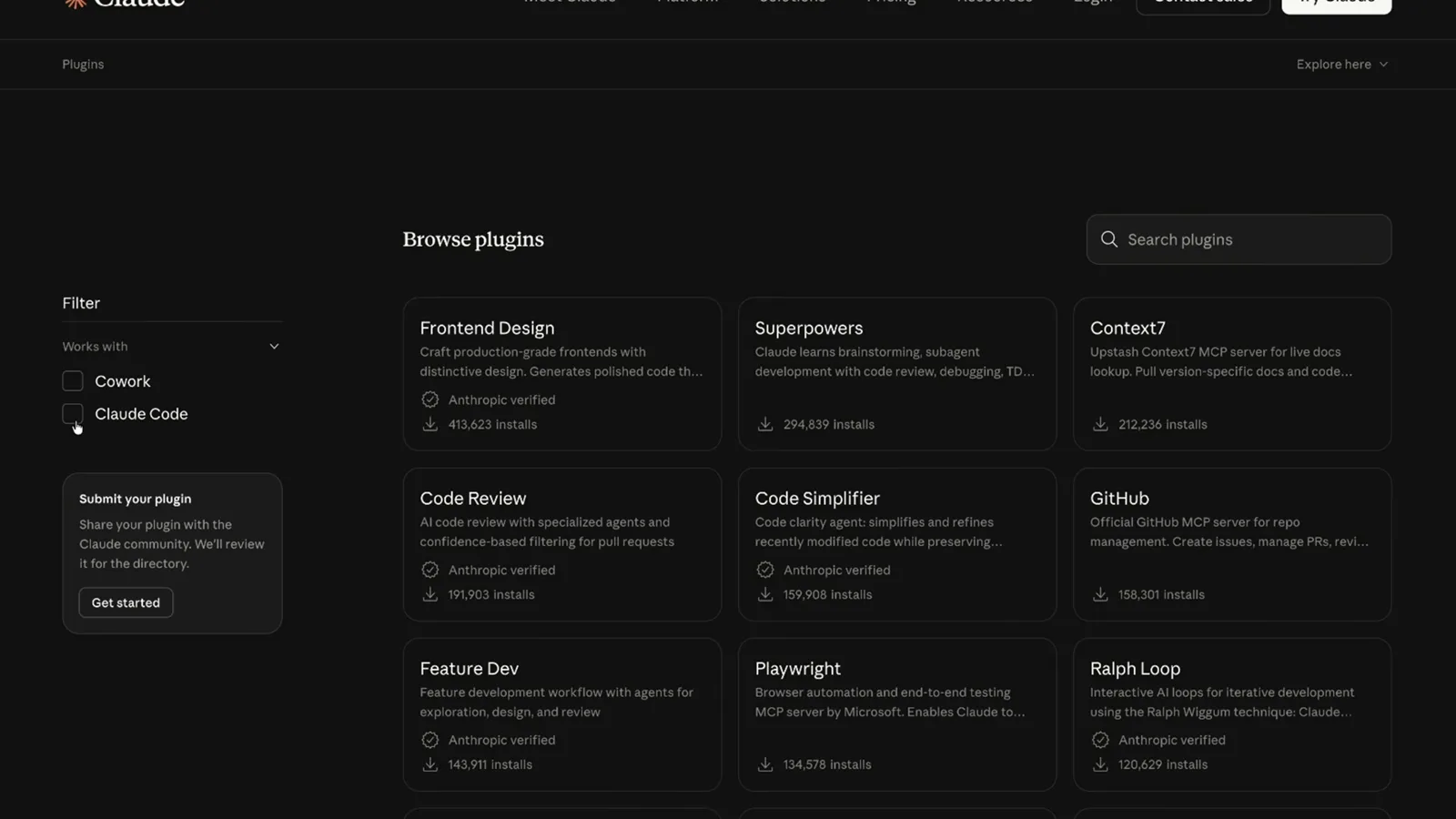Image resolution: width=1456 pixels, height=819 pixels.
Task: Open the Frontend Design plugin title
Action: coord(487,328)
